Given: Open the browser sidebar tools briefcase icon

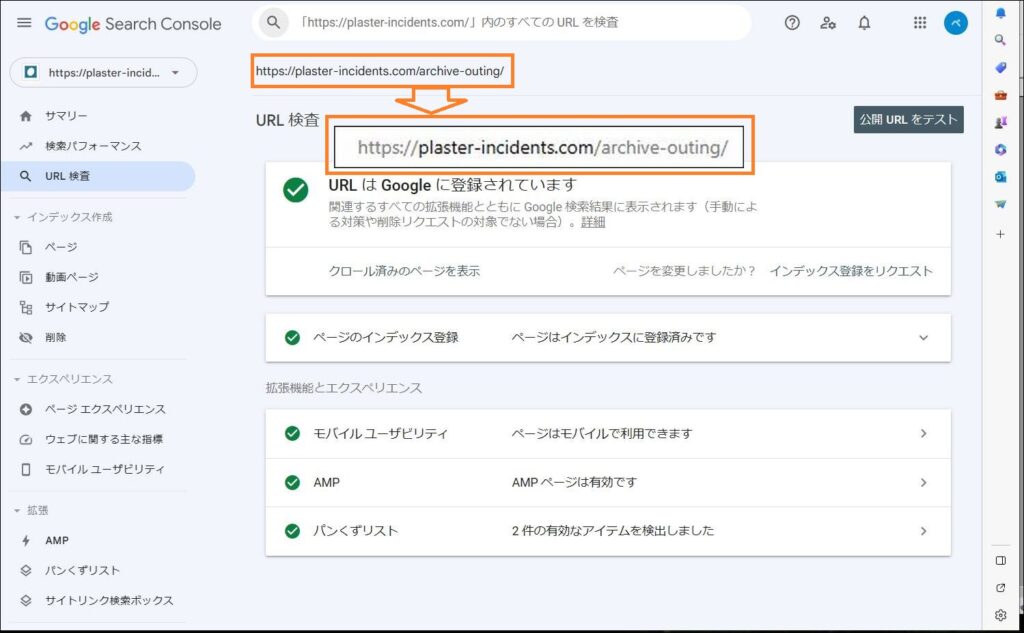Looking at the screenshot, I should (x=1000, y=95).
